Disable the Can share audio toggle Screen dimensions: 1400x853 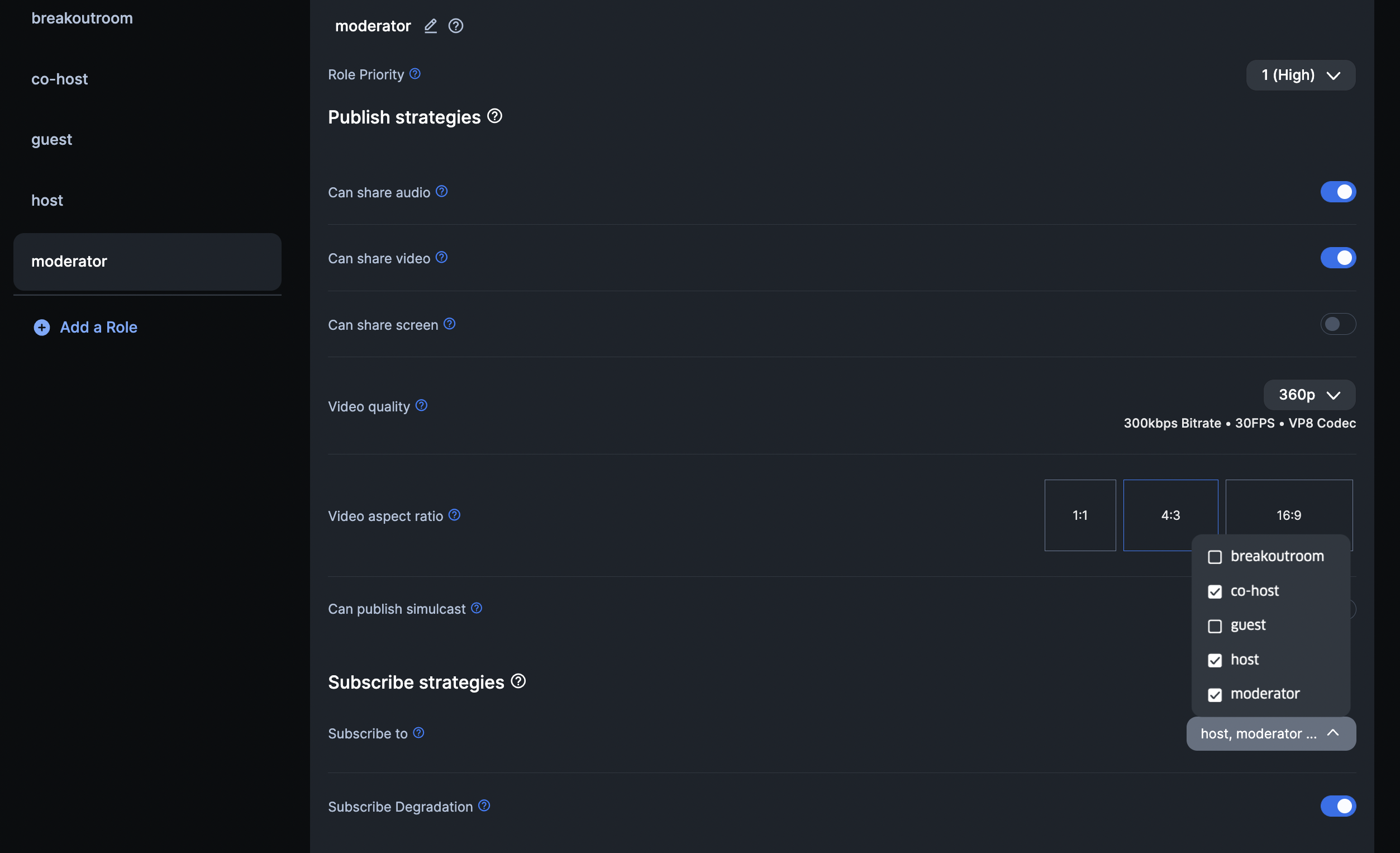pos(1337,192)
